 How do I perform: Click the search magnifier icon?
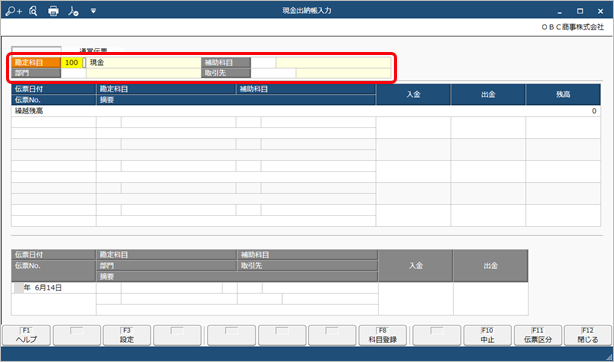[x=33, y=11]
